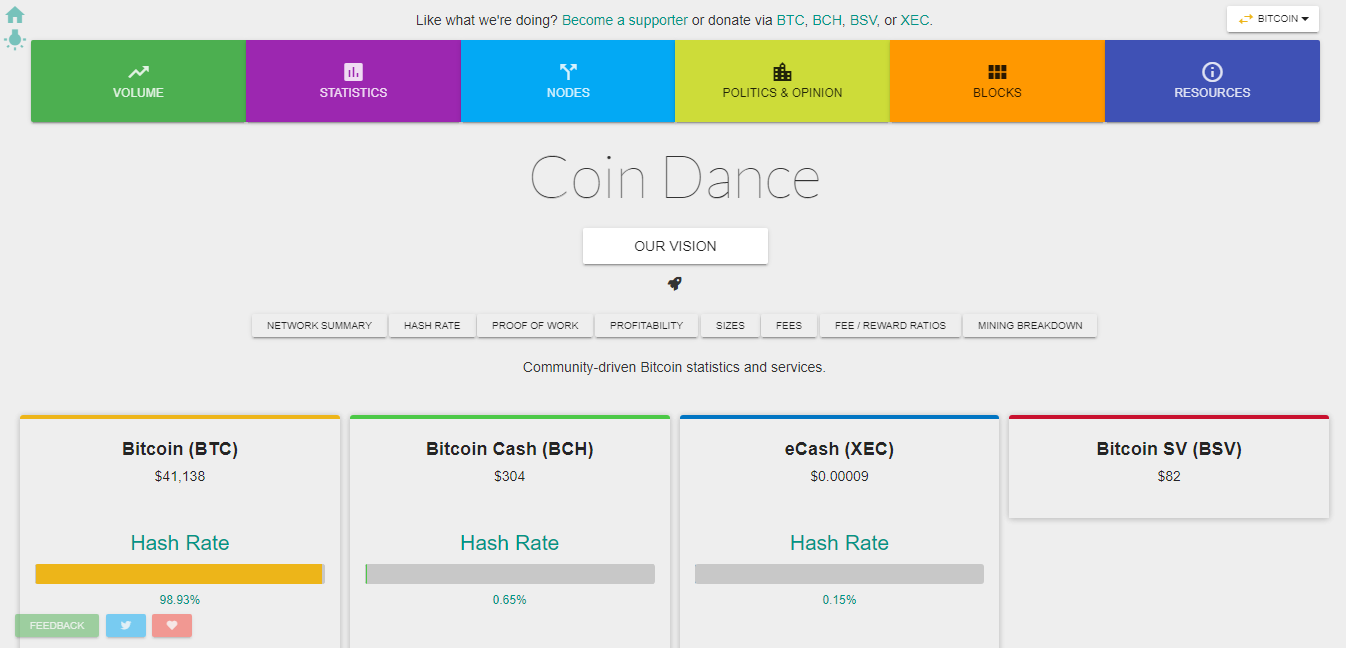
Task: Click the home icon at top left
Action: click(15, 15)
